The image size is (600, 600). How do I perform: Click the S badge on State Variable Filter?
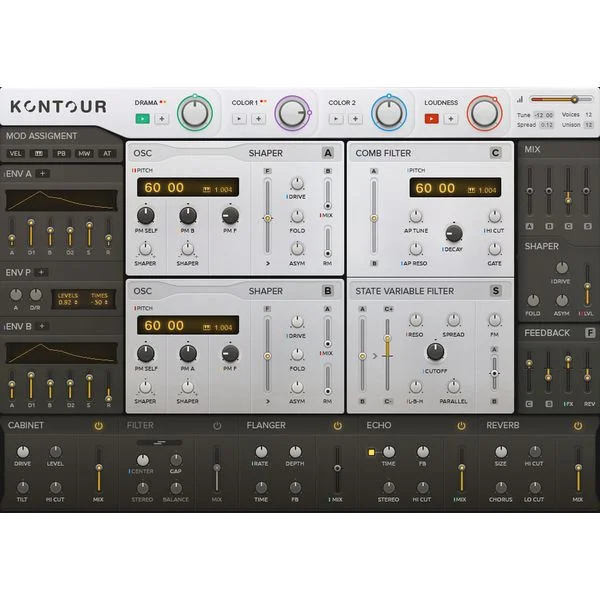(x=496, y=291)
